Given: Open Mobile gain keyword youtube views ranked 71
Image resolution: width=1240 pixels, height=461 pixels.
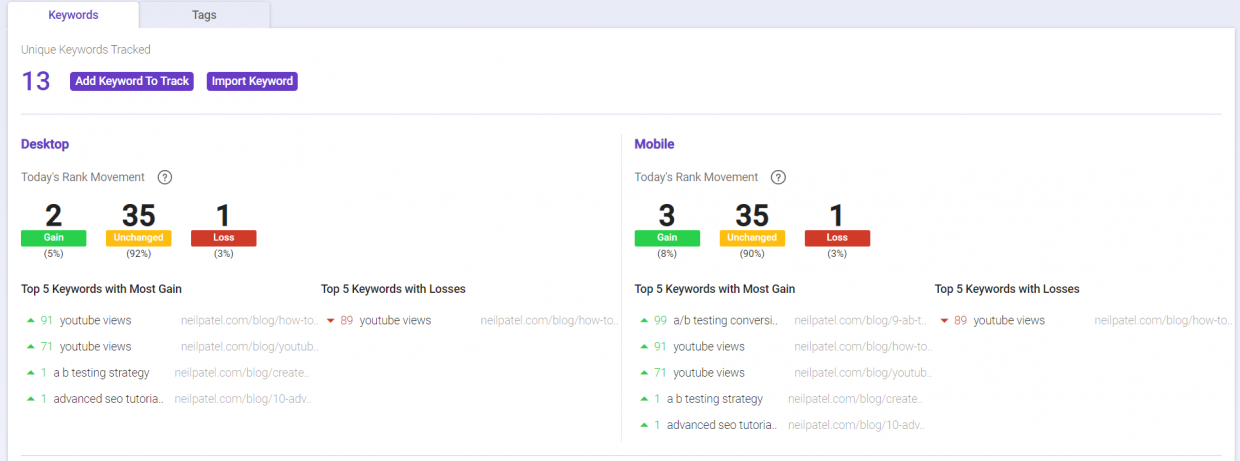Looking at the screenshot, I should coord(709,372).
